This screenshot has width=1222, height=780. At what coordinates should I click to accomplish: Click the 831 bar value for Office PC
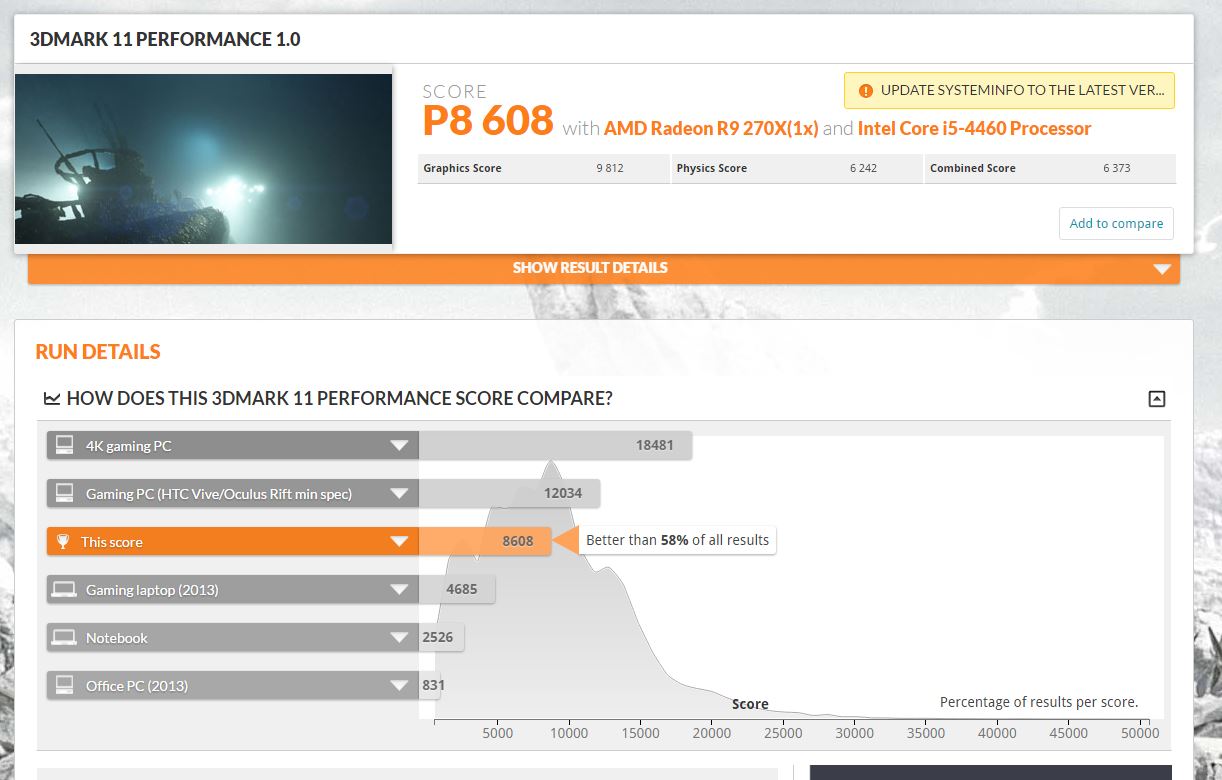(x=433, y=685)
